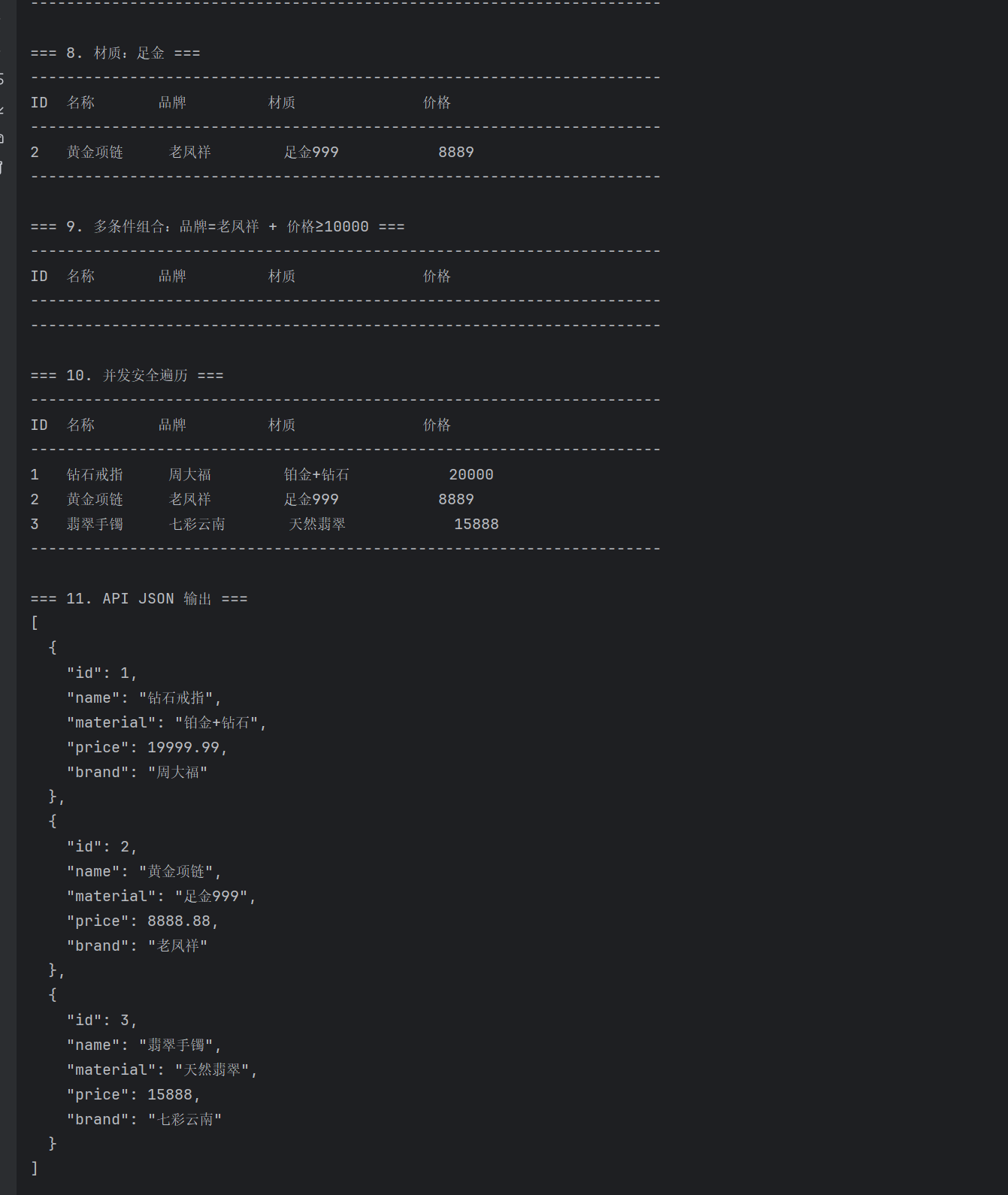Screen dimensions: 1008x1195
Task: Click the JSON line "name": "黄金项链"
Action: 144,872
